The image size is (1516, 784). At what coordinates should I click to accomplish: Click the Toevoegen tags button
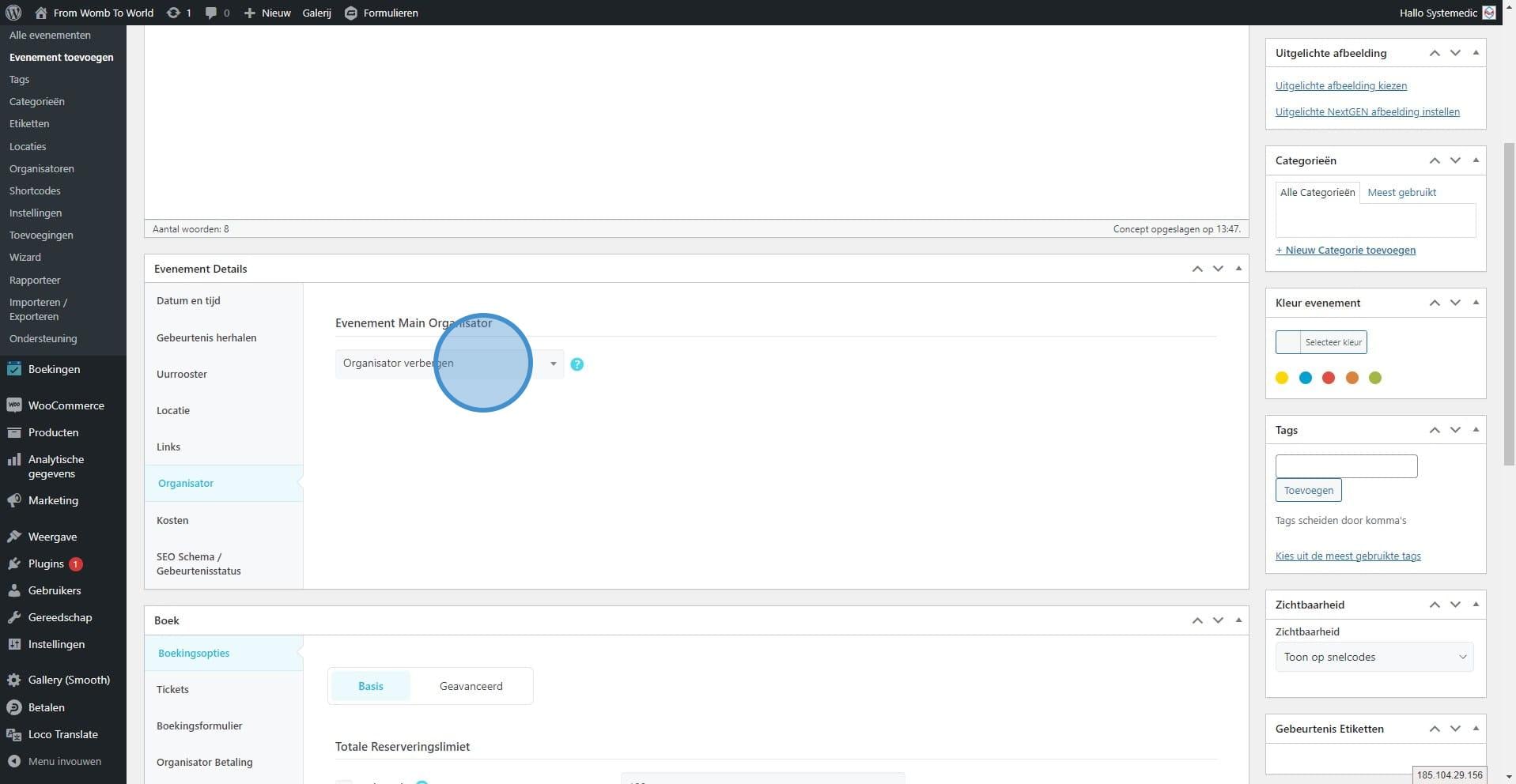pos(1308,490)
